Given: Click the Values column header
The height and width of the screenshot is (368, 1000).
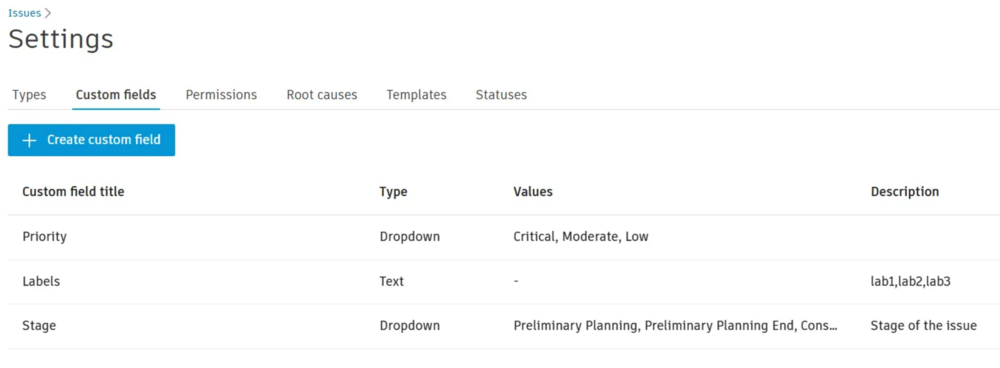Looking at the screenshot, I should click(533, 192).
